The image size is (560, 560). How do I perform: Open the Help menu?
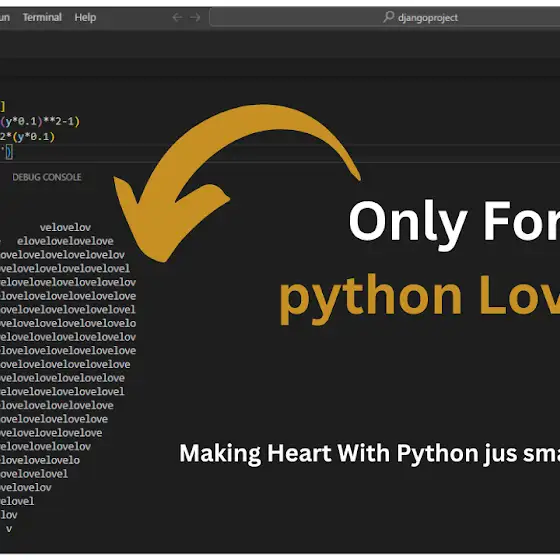pyautogui.click(x=85, y=17)
